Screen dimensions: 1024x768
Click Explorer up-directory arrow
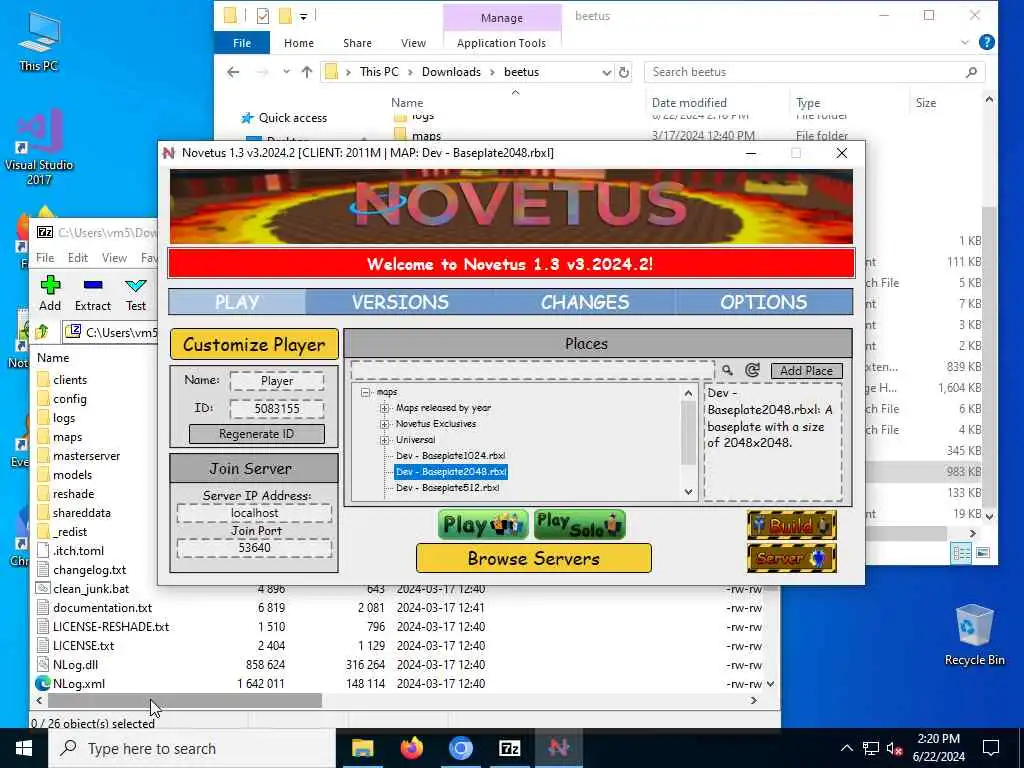click(x=307, y=72)
